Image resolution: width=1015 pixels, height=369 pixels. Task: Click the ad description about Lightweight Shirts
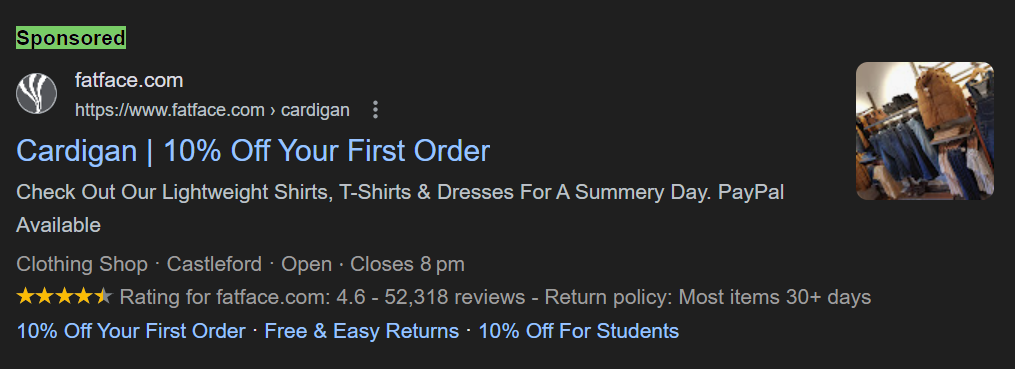[400, 208]
